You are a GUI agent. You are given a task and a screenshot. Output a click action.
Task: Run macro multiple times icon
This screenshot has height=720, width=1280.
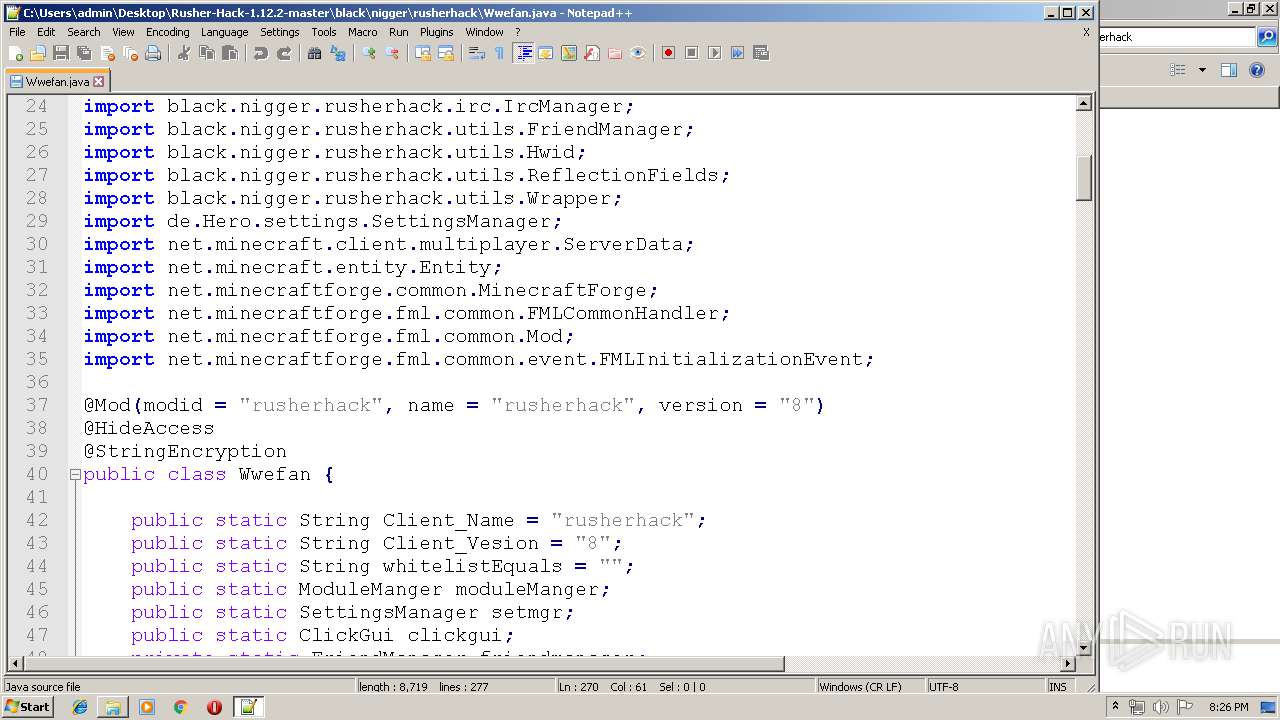pyautogui.click(x=737, y=53)
